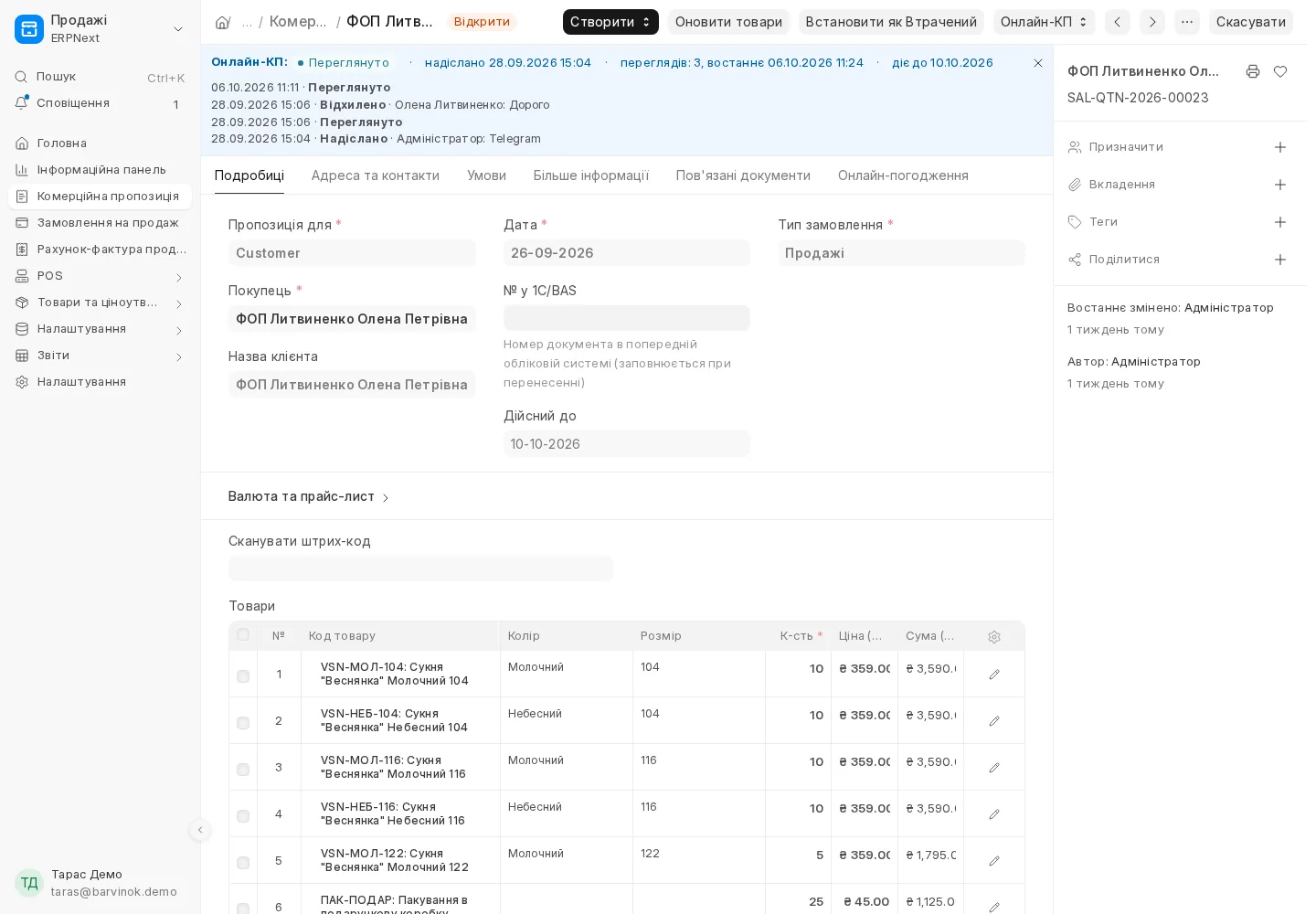Open the Онлайн-КП dropdown button
1316x914 pixels.
coord(1045,22)
